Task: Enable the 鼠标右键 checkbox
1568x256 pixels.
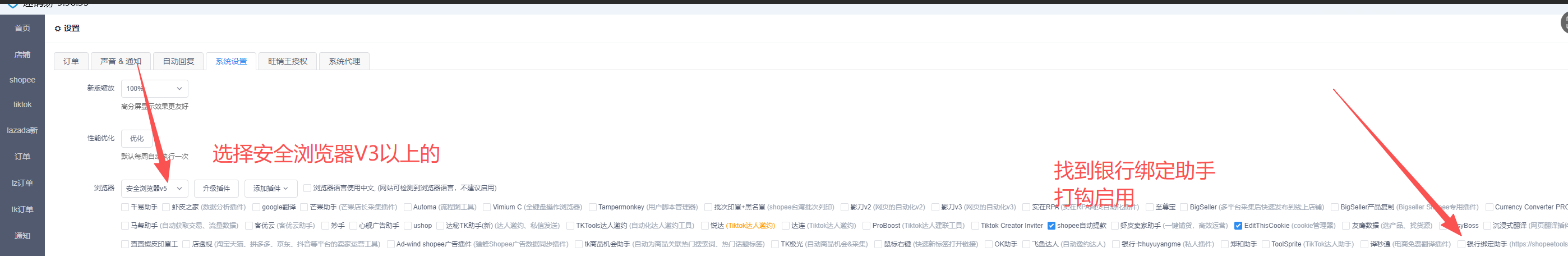Action: [x=878, y=244]
